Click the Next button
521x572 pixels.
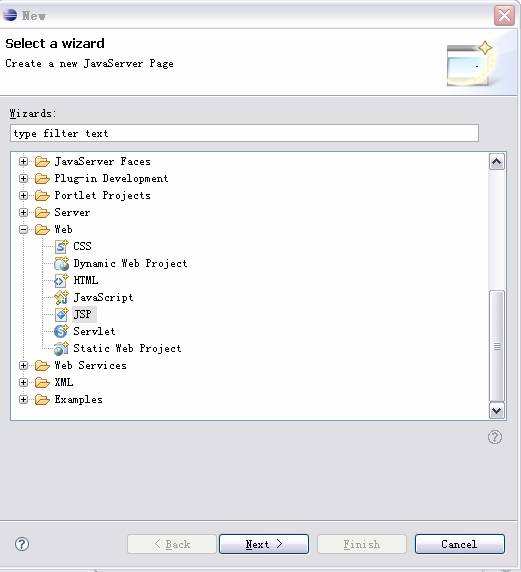point(264,544)
